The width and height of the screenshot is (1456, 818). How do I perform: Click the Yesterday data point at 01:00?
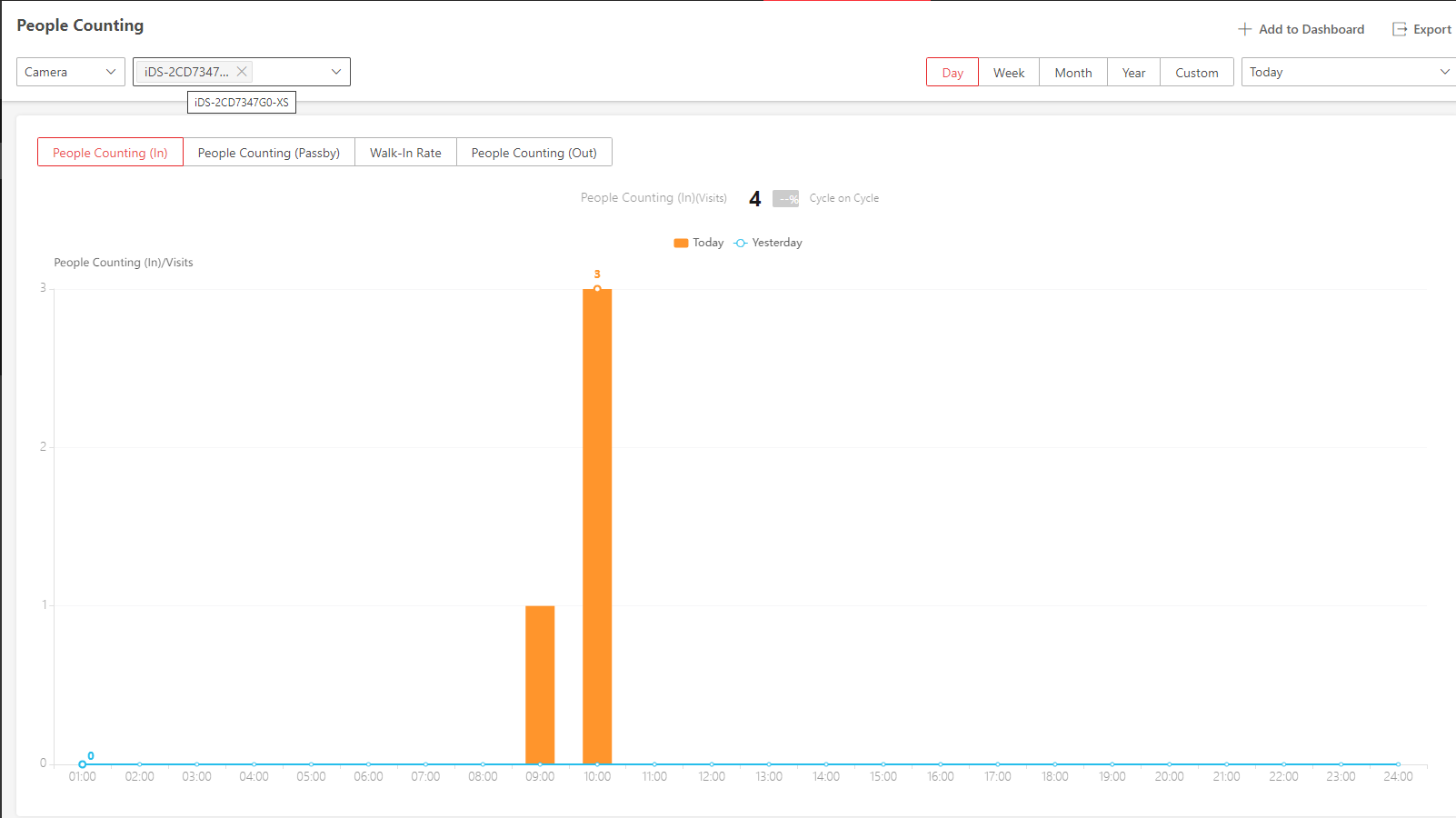point(83,764)
